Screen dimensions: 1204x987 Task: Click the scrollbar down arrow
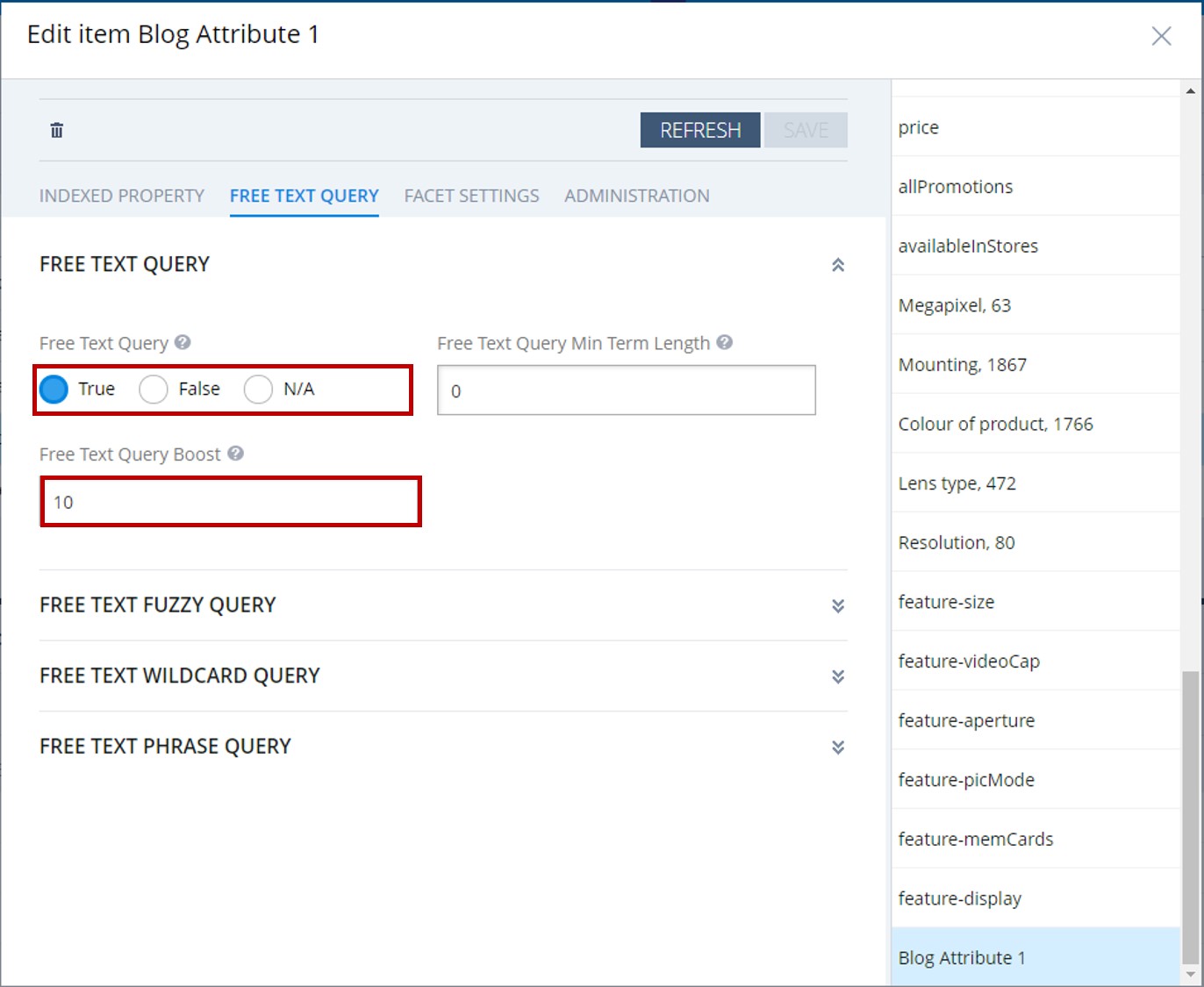click(1190, 975)
